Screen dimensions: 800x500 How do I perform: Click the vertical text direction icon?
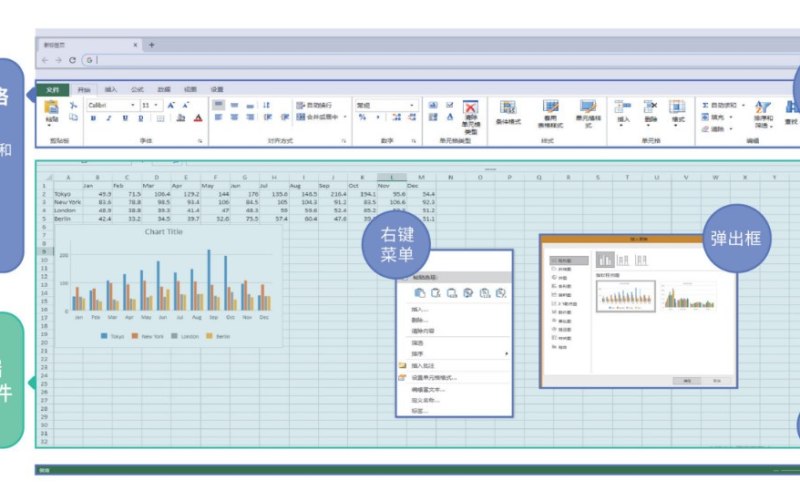[266, 105]
